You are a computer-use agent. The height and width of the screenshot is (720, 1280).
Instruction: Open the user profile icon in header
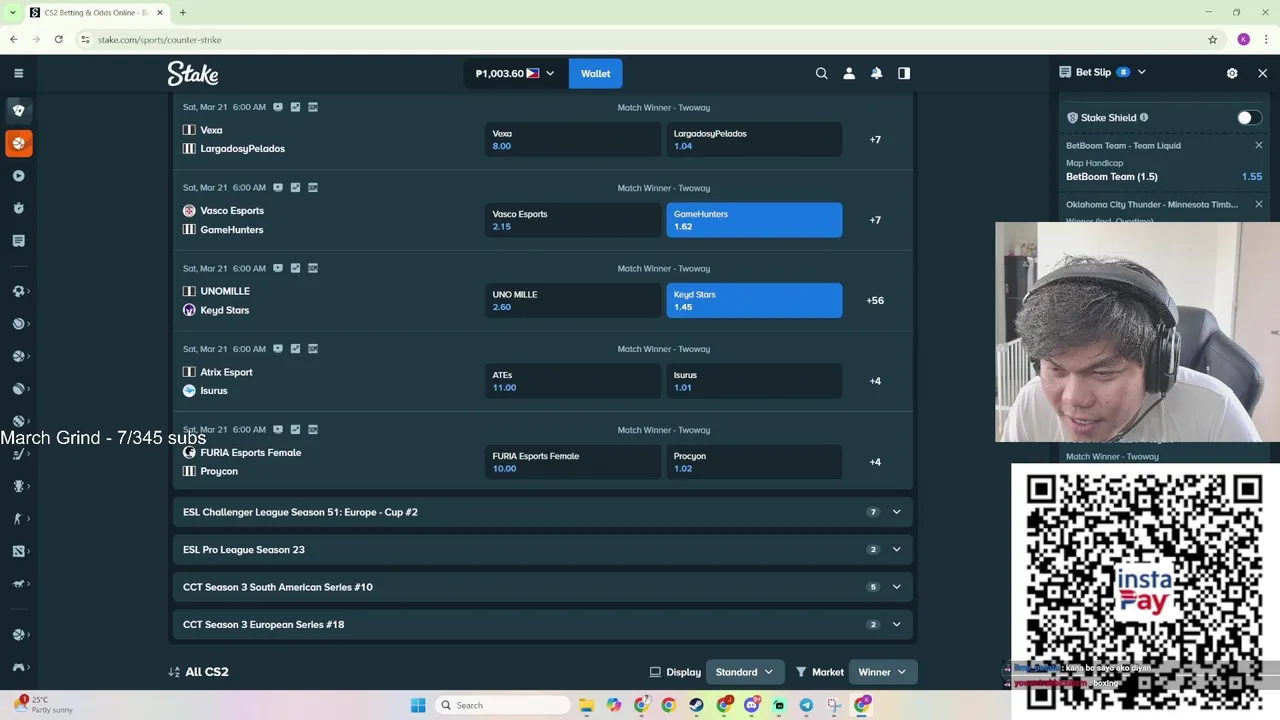849,73
